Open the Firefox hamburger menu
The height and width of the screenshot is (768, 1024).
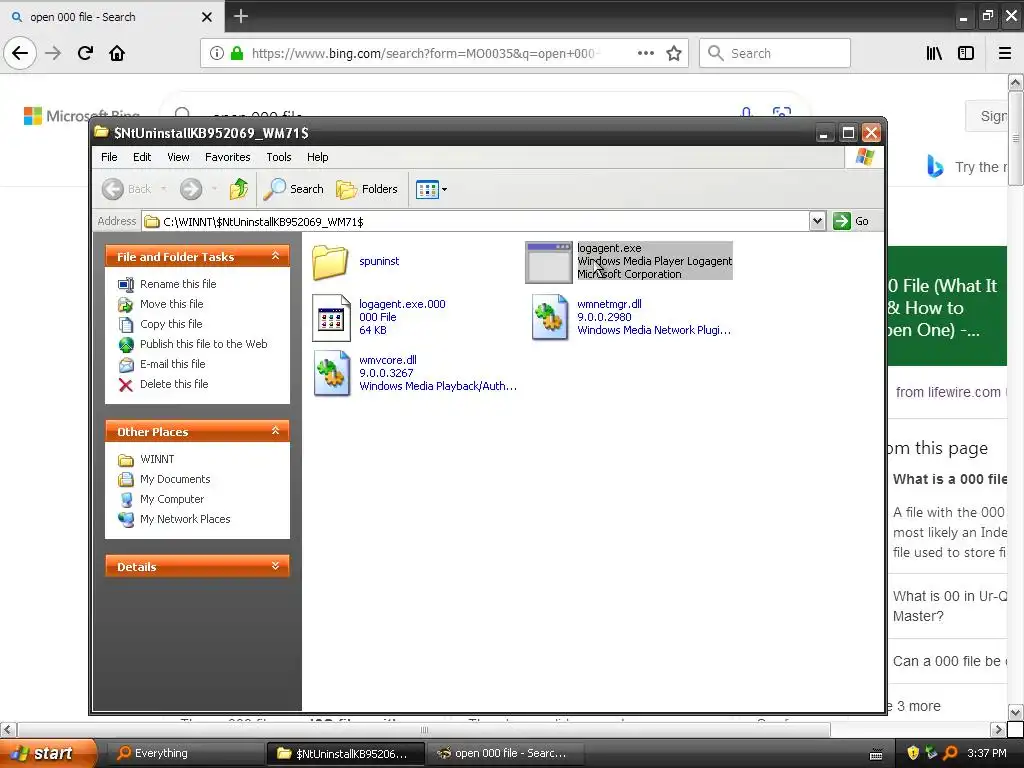point(1004,53)
